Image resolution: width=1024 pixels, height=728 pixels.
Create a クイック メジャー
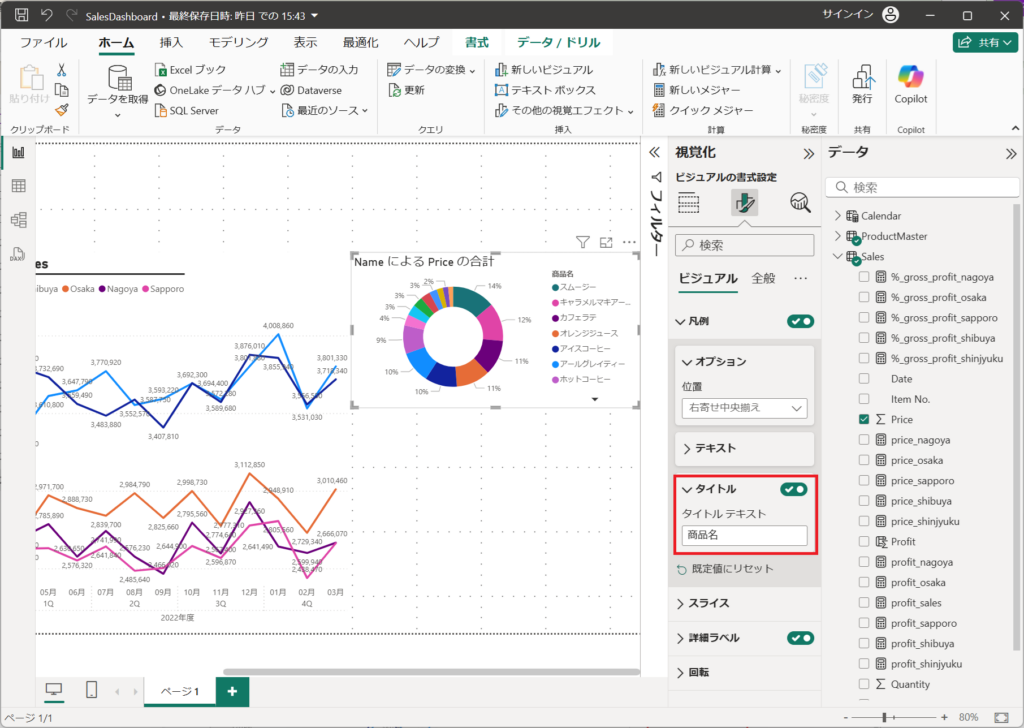(x=703, y=110)
